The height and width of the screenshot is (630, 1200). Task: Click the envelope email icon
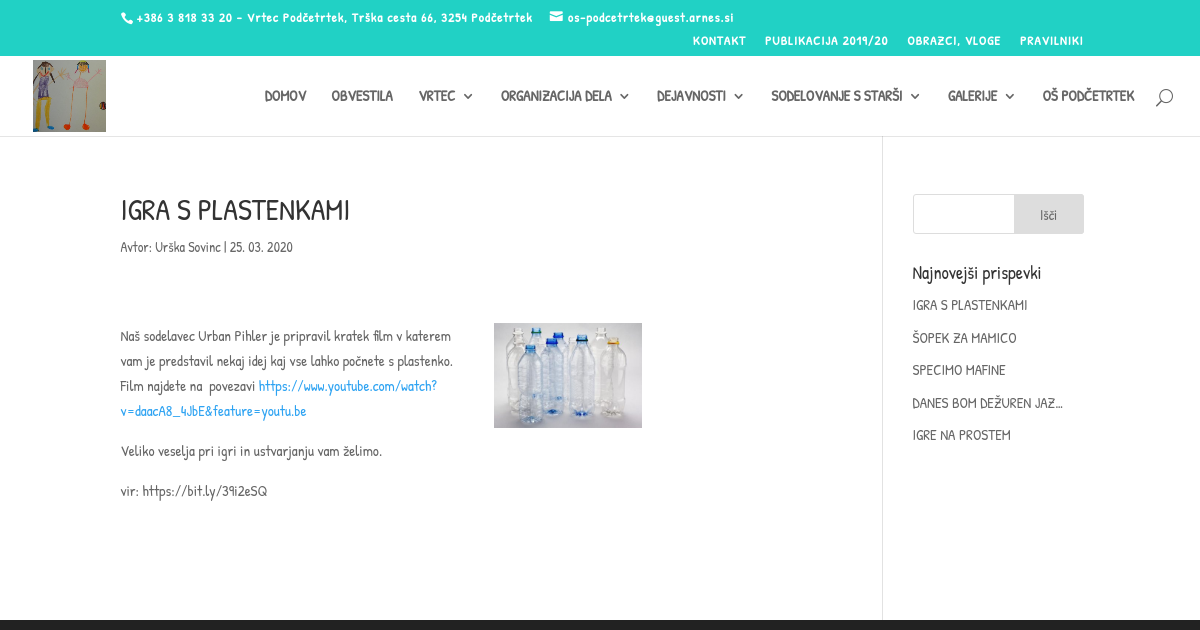(x=556, y=17)
